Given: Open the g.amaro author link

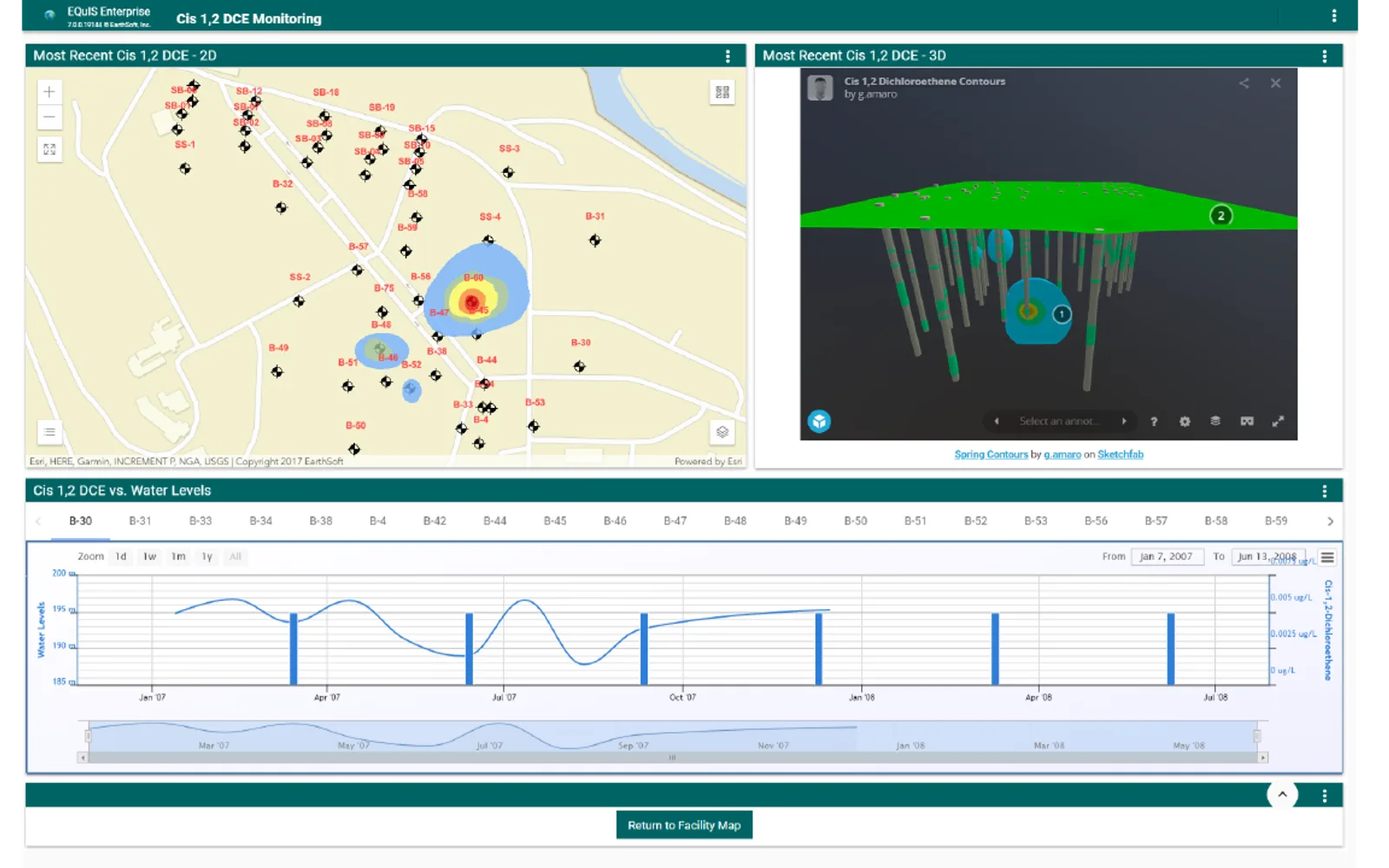Looking at the screenshot, I should tap(1063, 454).
